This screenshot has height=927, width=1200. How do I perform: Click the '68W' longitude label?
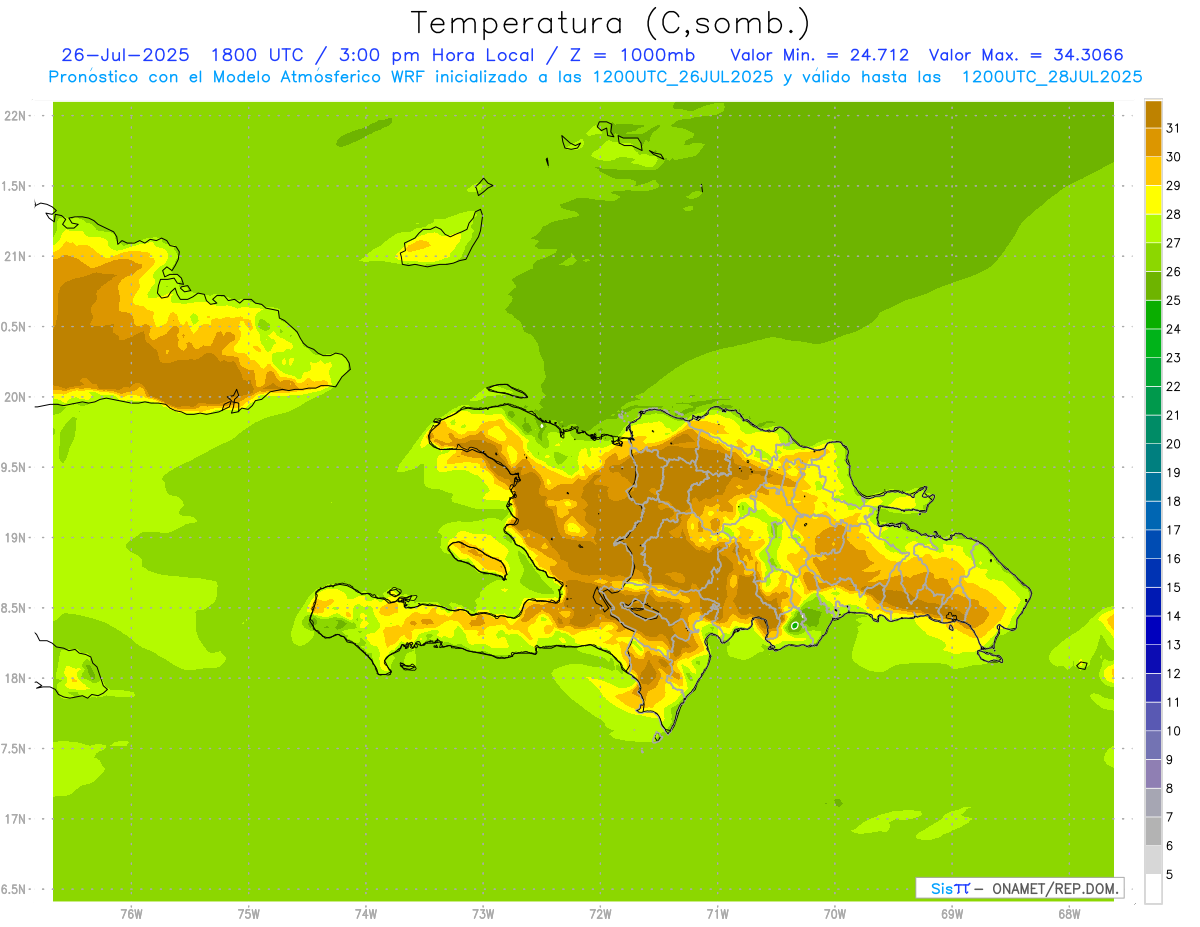tap(1069, 914)
